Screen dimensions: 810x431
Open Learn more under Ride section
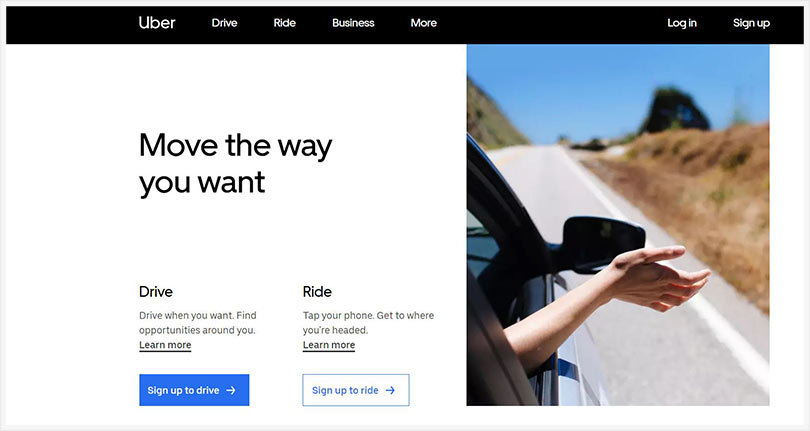(x=329, y=345)
